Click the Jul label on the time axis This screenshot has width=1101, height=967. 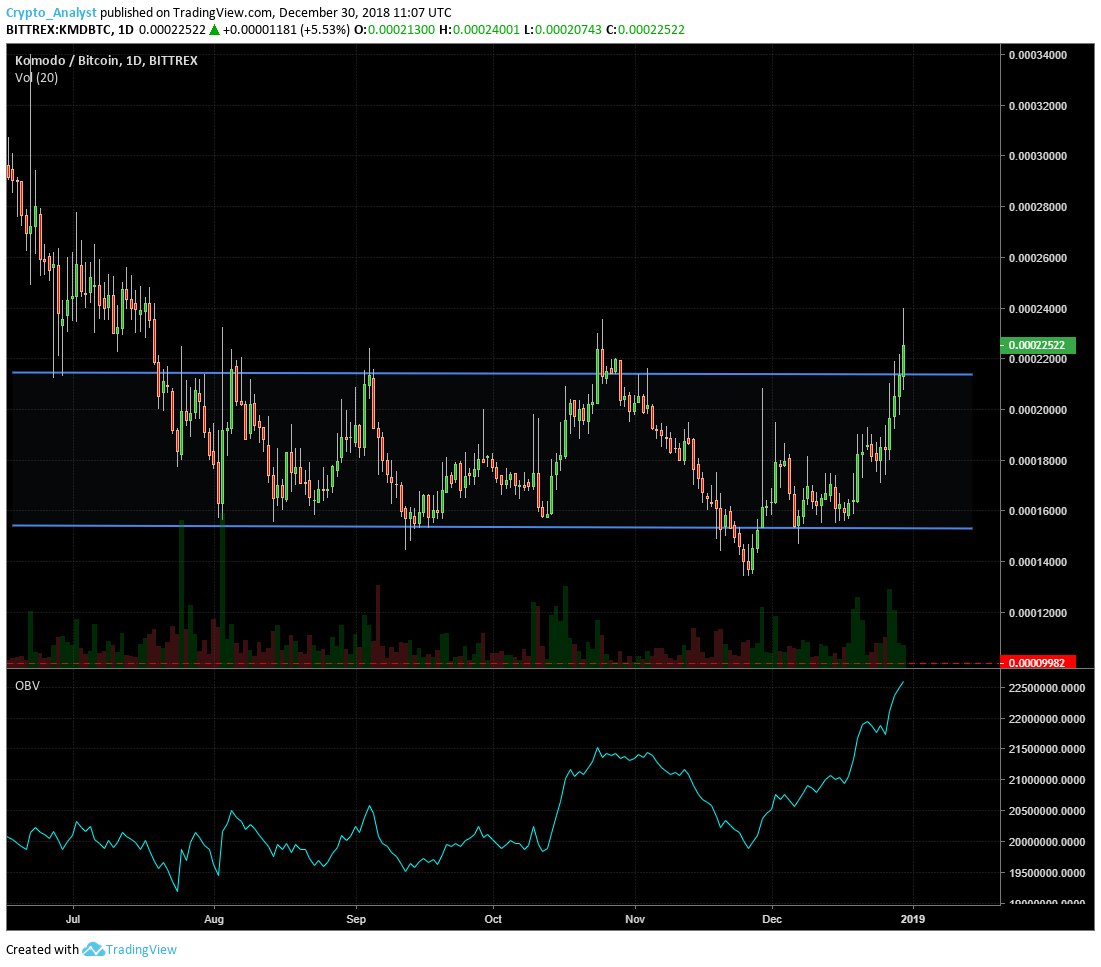[72, 918]
